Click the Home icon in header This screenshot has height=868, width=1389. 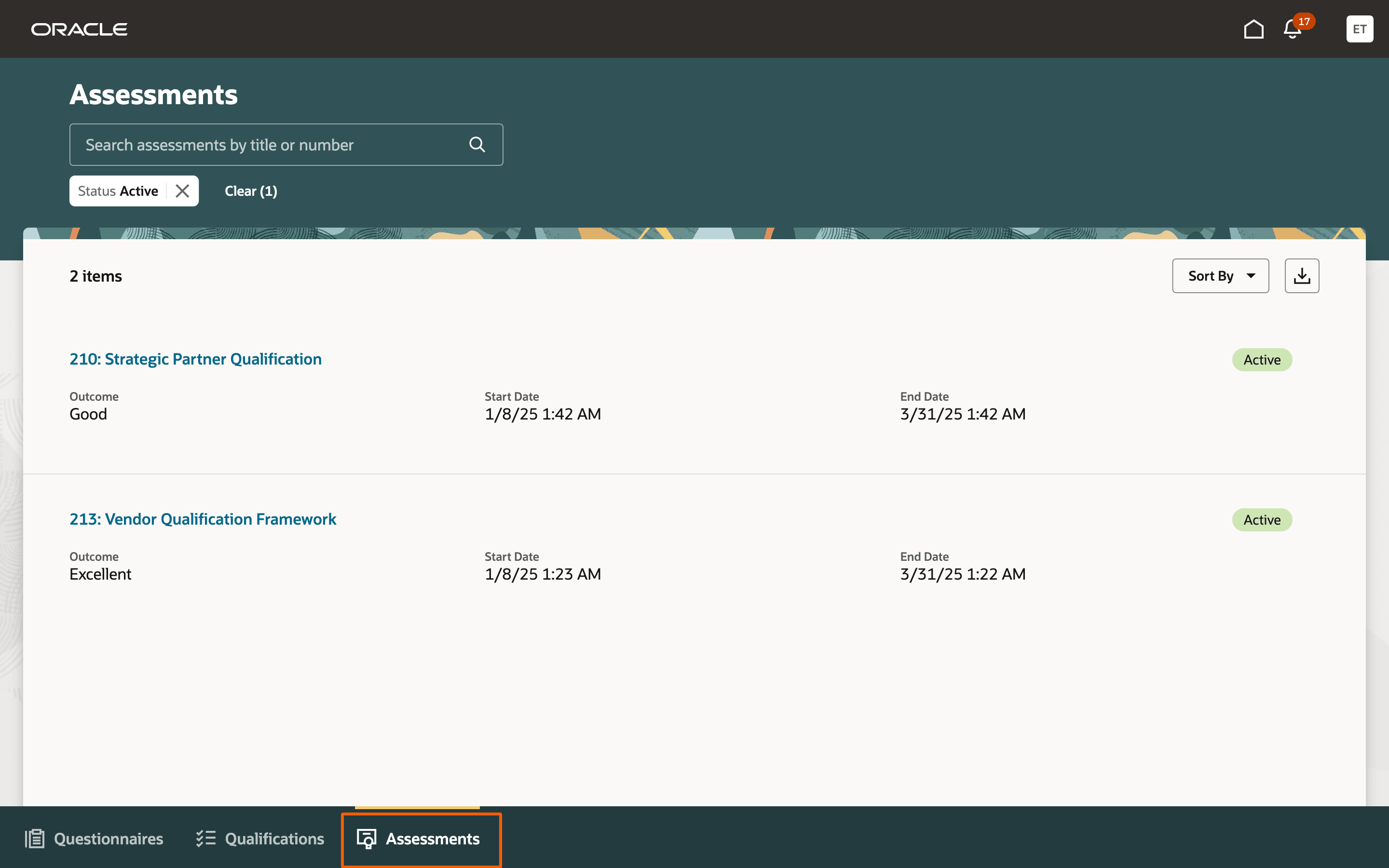1253,29
